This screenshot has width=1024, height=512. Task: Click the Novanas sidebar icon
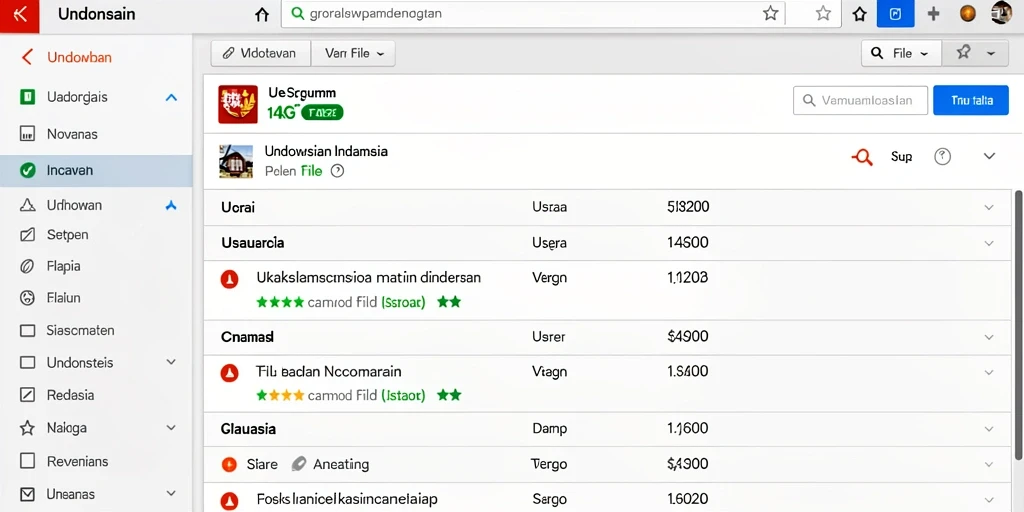pos(27,135)
